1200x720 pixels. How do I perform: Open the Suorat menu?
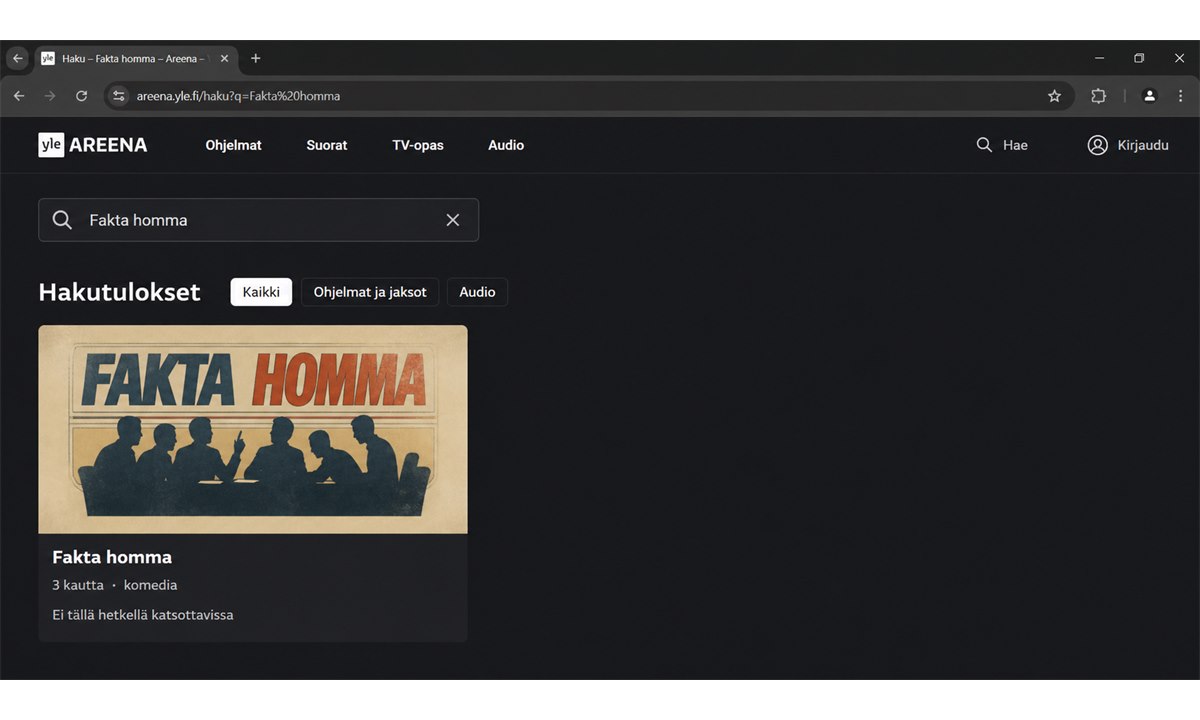pyautogui.click(x=327, y=145)
